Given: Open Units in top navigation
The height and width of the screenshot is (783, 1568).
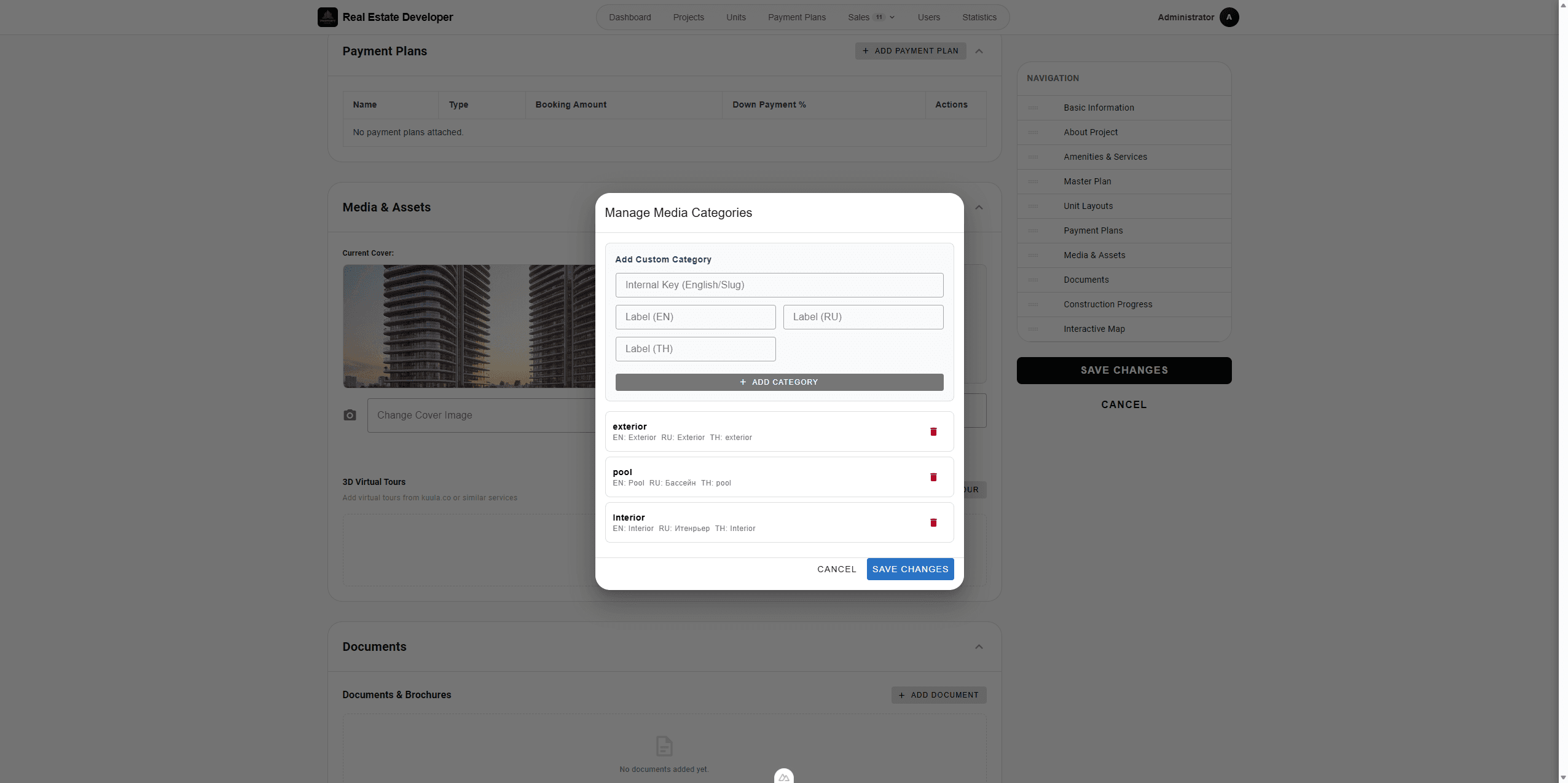Looking at the screenshot, I should point(735,17).
